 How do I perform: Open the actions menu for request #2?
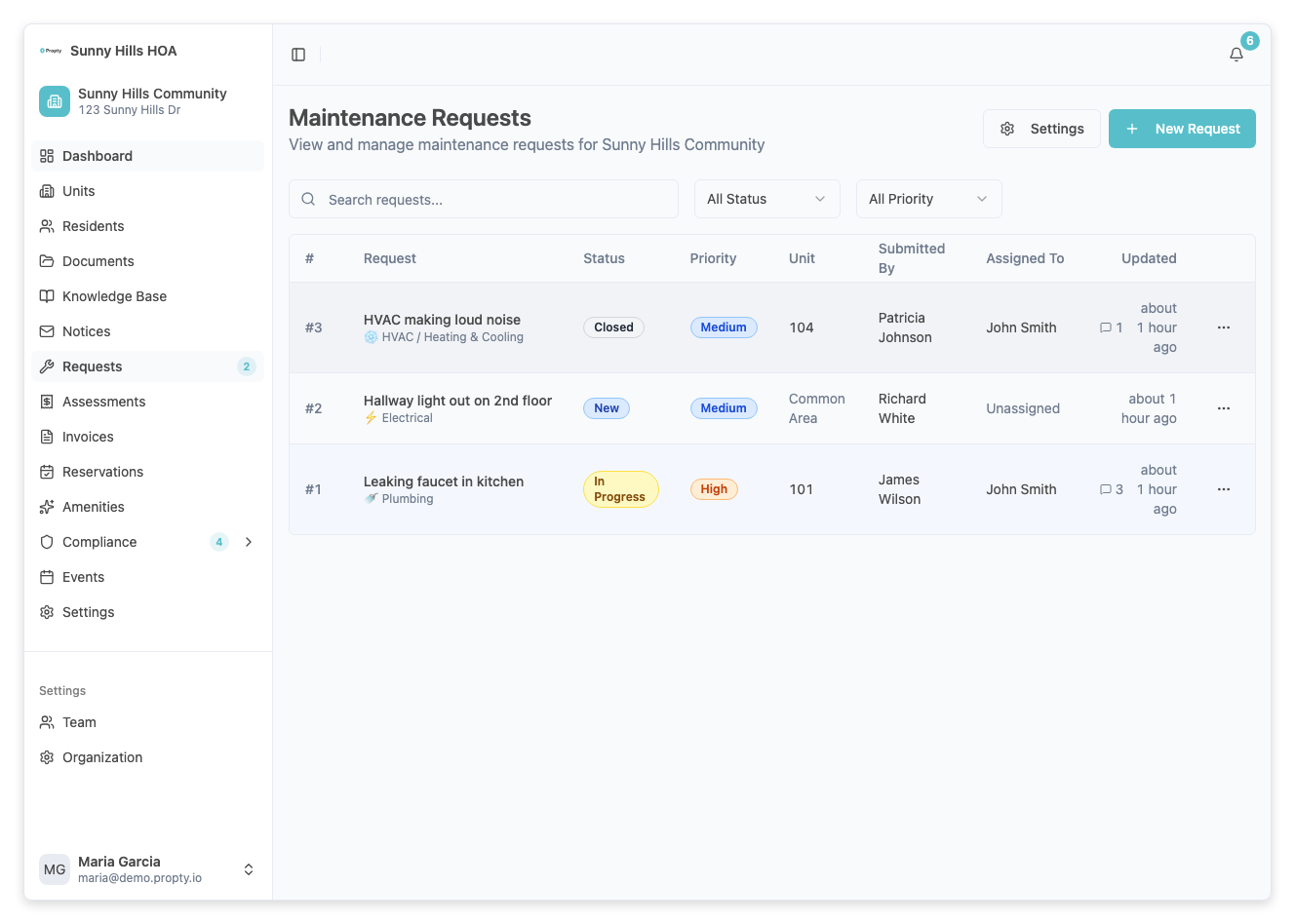click(x=1223, y=408)
